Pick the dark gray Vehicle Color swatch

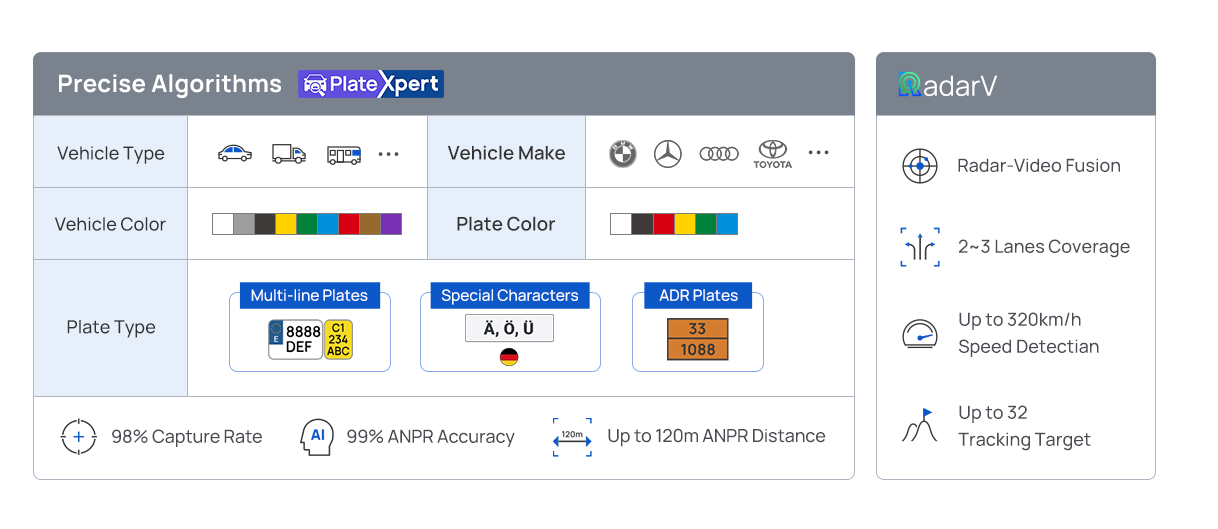(264, 224)
